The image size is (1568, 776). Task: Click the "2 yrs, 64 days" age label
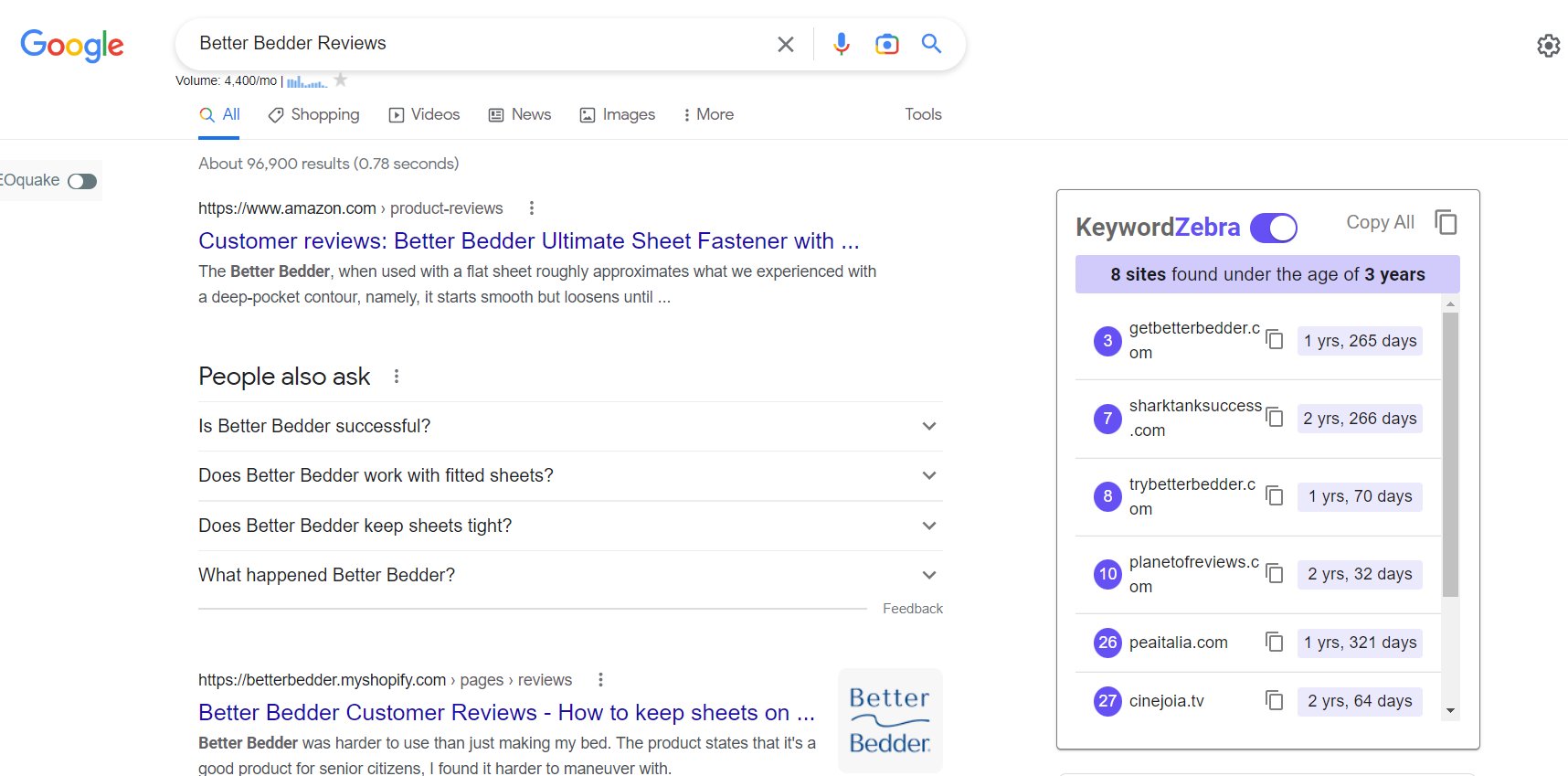pyautogui.click(x=1360, y=701)
